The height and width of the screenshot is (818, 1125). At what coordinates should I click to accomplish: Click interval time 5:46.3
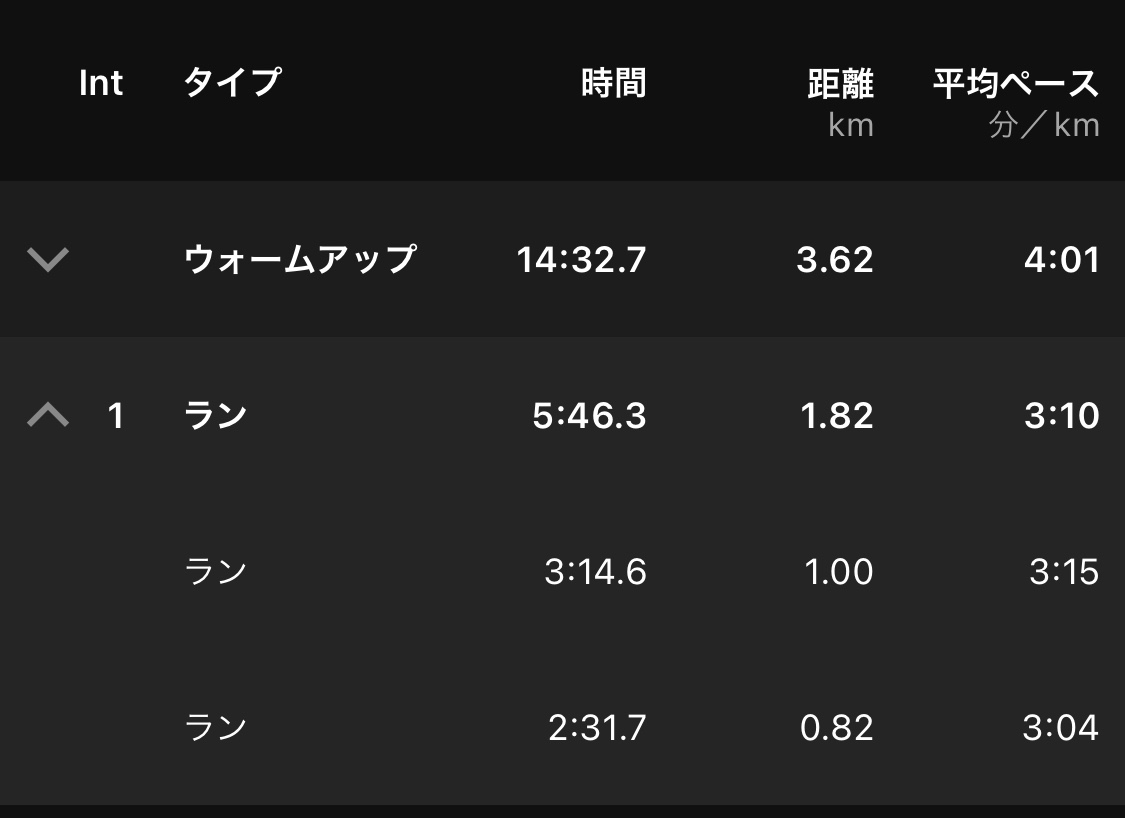click(x=589, y=415)
